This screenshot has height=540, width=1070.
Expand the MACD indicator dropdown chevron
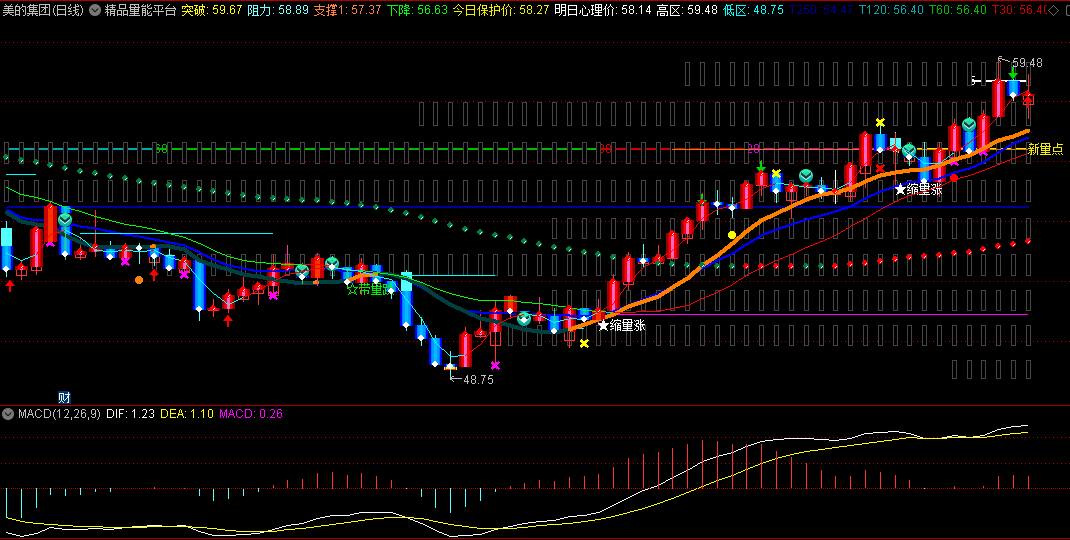[x=8, y=414]
